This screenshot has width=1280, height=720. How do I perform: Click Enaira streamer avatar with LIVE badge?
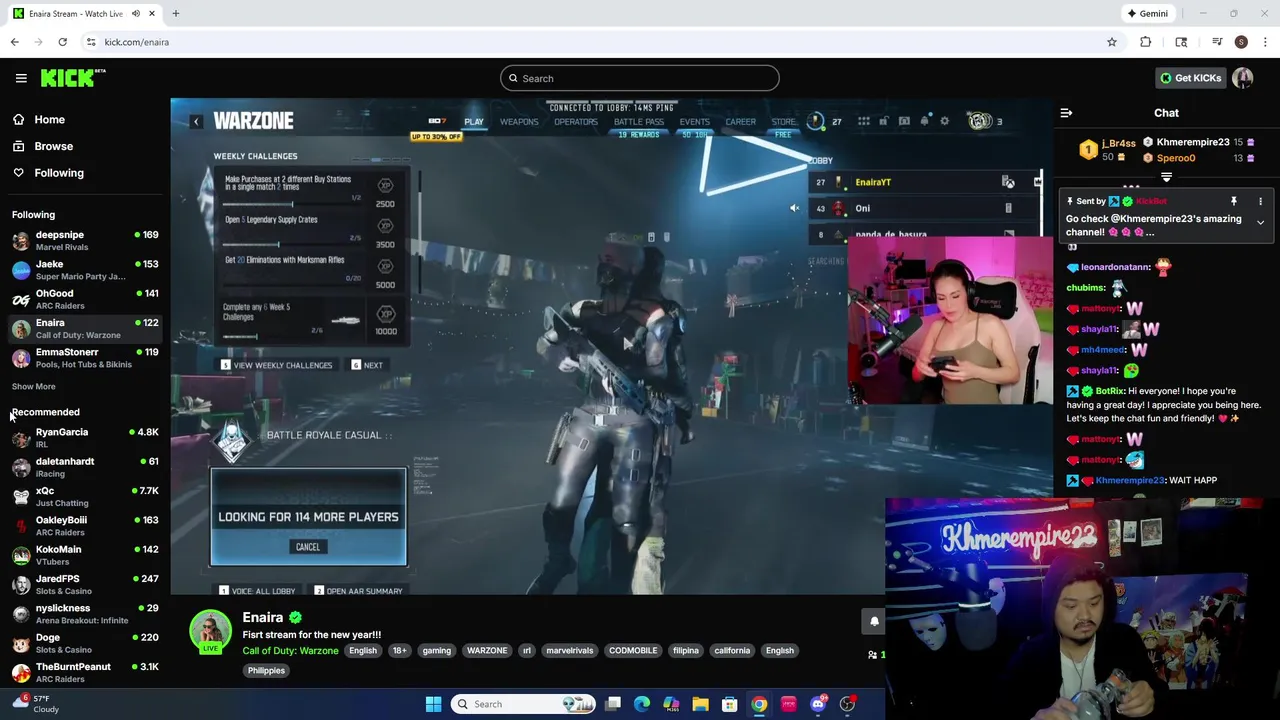(x=210, y=633)
